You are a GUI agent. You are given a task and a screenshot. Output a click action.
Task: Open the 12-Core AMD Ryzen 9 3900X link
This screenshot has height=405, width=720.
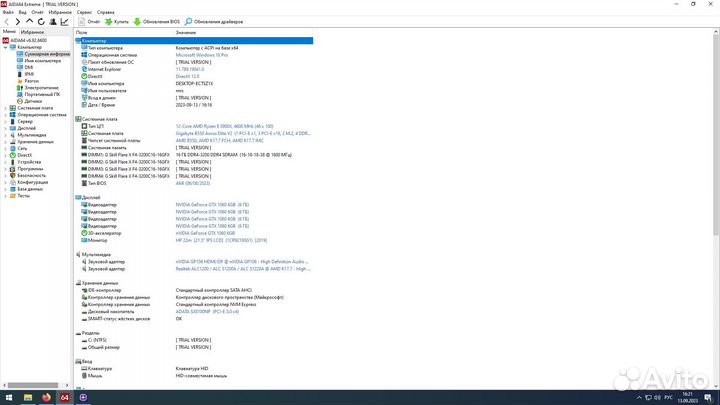[x=224, y=126]
